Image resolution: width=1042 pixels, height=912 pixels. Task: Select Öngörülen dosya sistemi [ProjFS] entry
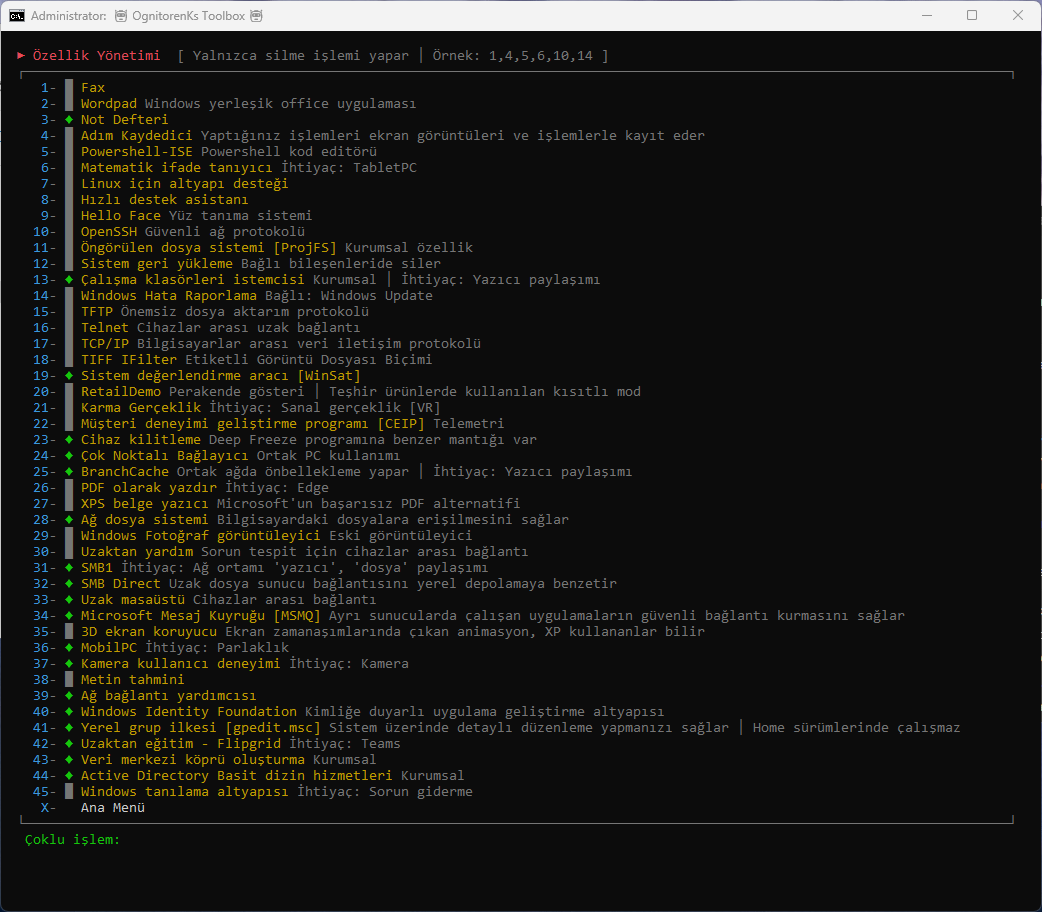pyautogui.click(x=209, y=247)
